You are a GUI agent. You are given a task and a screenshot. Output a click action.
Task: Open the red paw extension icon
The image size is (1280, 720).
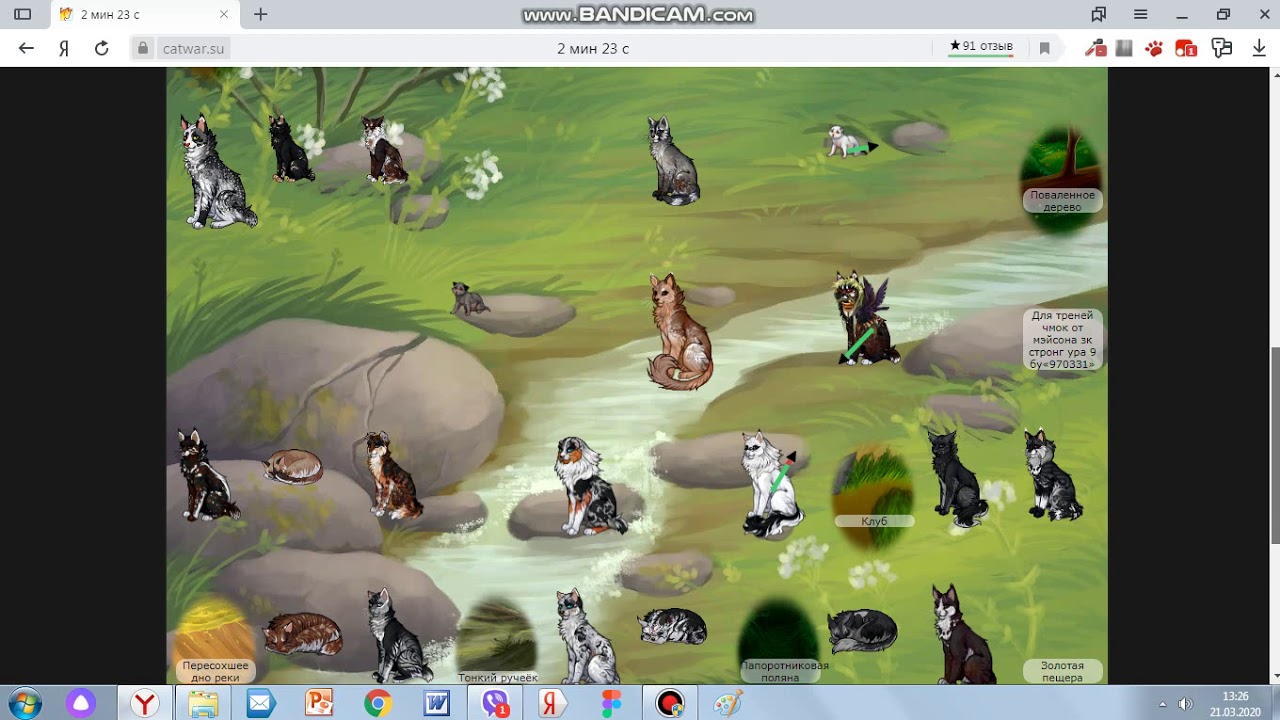tap(1154, 48)
